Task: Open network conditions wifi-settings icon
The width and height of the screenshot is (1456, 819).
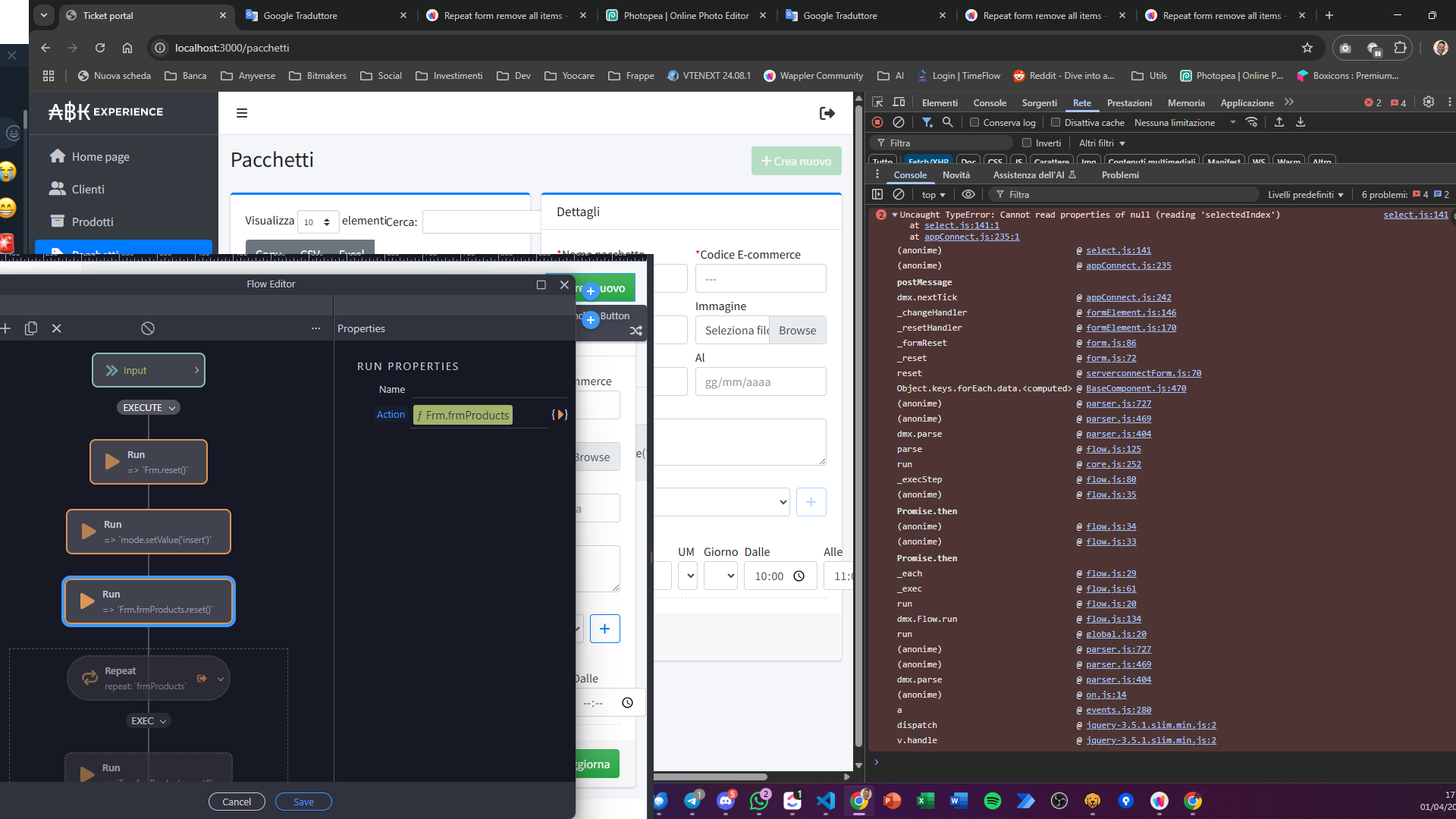Action: point(1252,122)
